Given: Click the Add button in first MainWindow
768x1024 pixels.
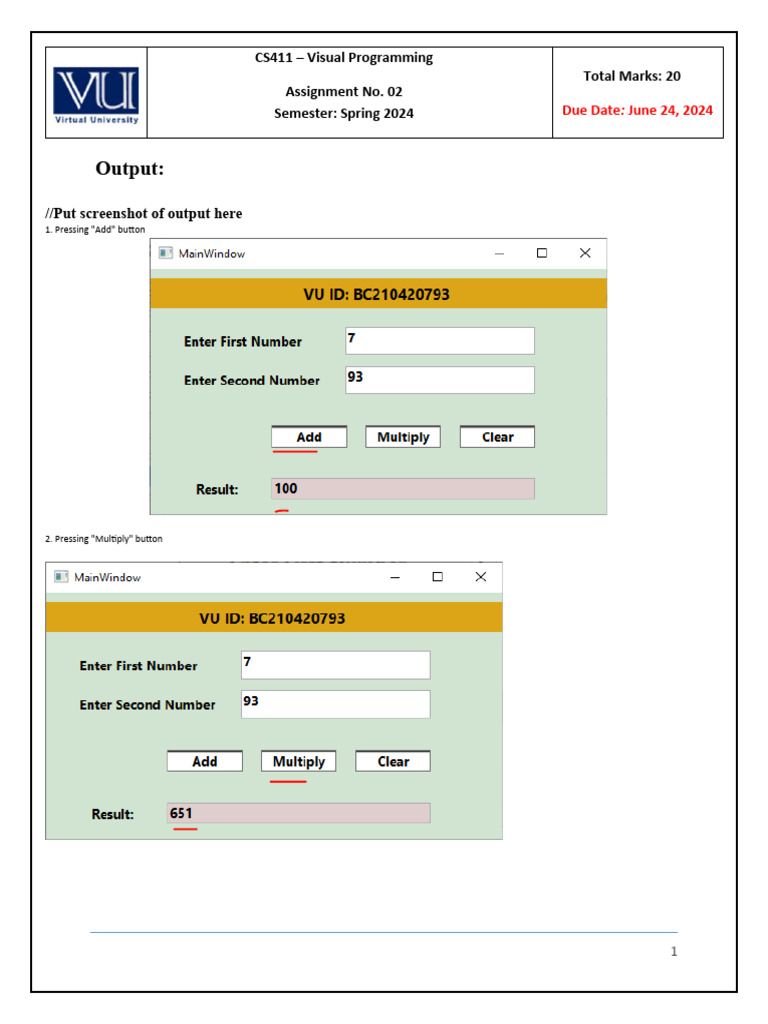Looking at the screenshot, I should pos(309,437).
